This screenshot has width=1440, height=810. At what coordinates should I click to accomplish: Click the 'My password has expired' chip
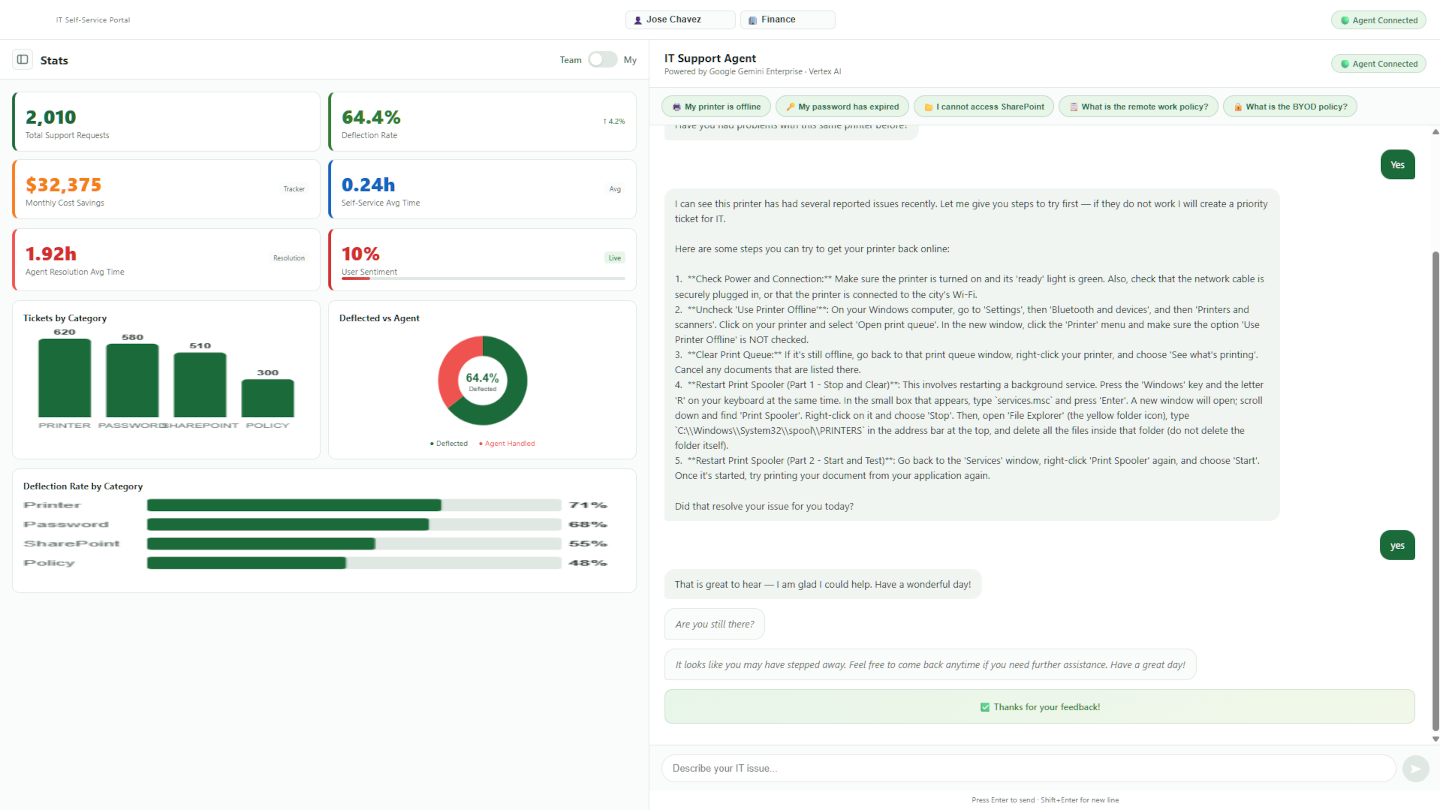[x=842, y=107]
